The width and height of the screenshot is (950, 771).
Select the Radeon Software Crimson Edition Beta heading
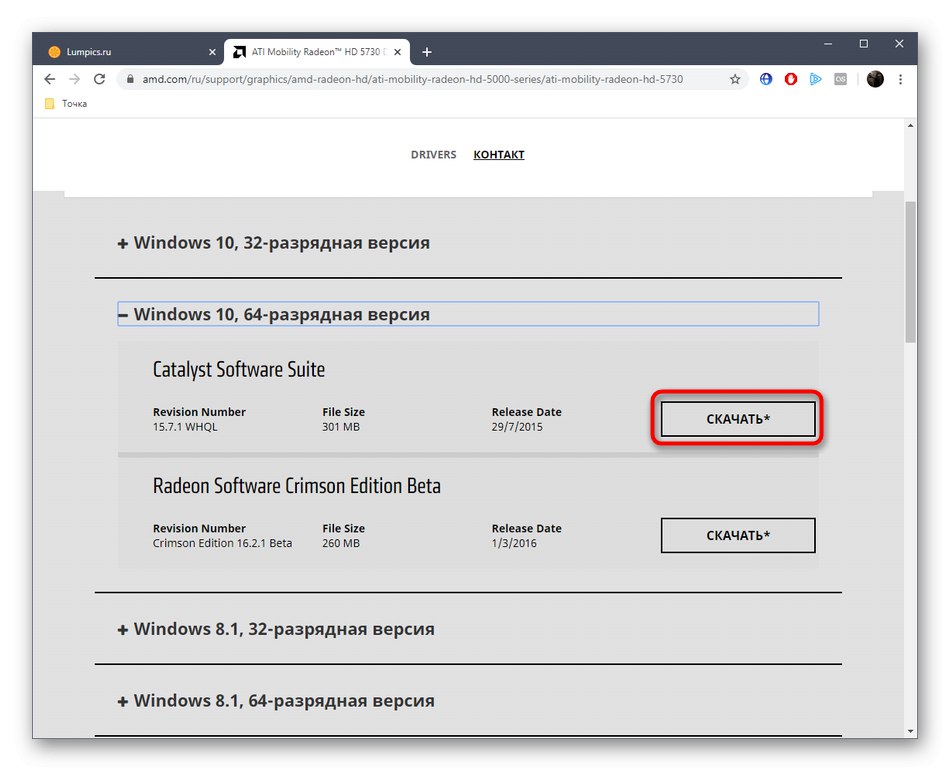coord(296,486)
